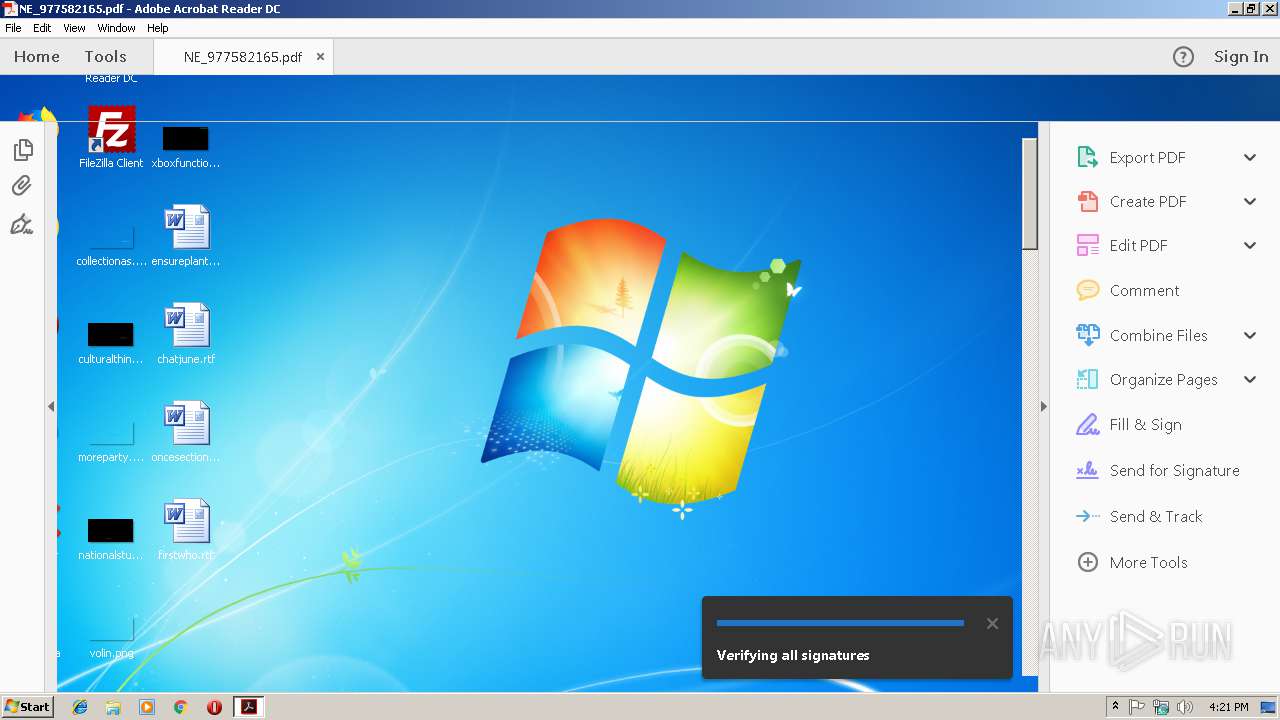Viewport: 1280px width, 720px height.
Task: Click the Fill & Sign label
Action: (x=1145, y=424)
